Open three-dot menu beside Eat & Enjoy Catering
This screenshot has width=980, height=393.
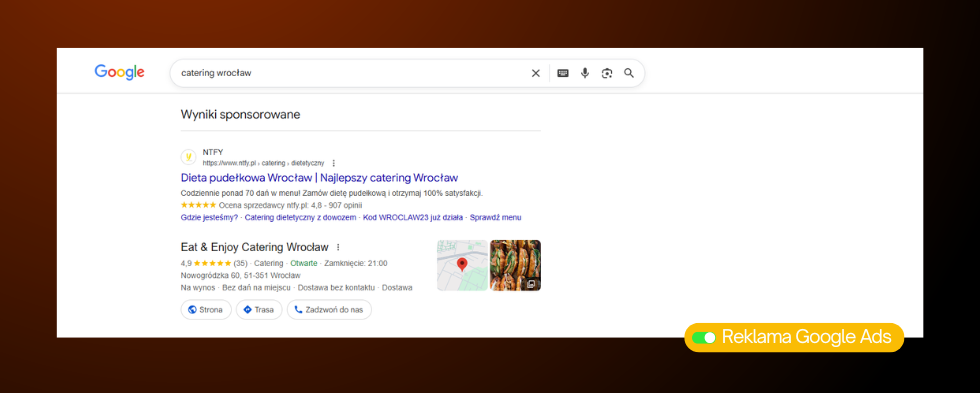pyautogui.click(x=338, y=247)
